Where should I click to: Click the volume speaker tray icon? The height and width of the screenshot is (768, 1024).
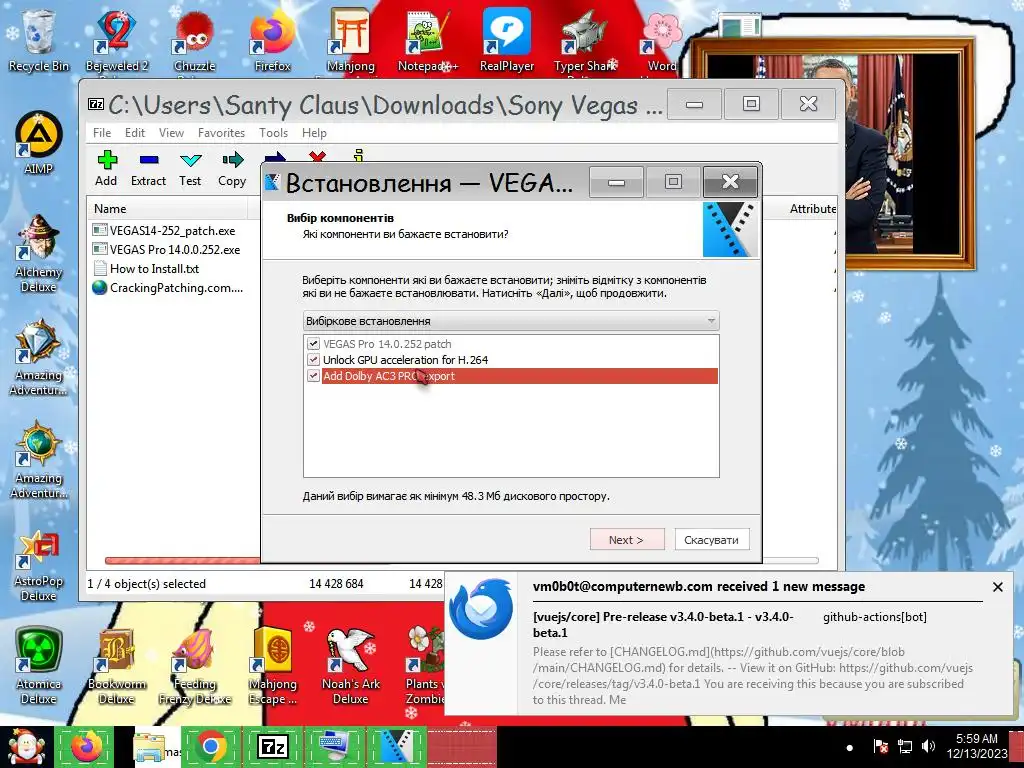(928, 746)
